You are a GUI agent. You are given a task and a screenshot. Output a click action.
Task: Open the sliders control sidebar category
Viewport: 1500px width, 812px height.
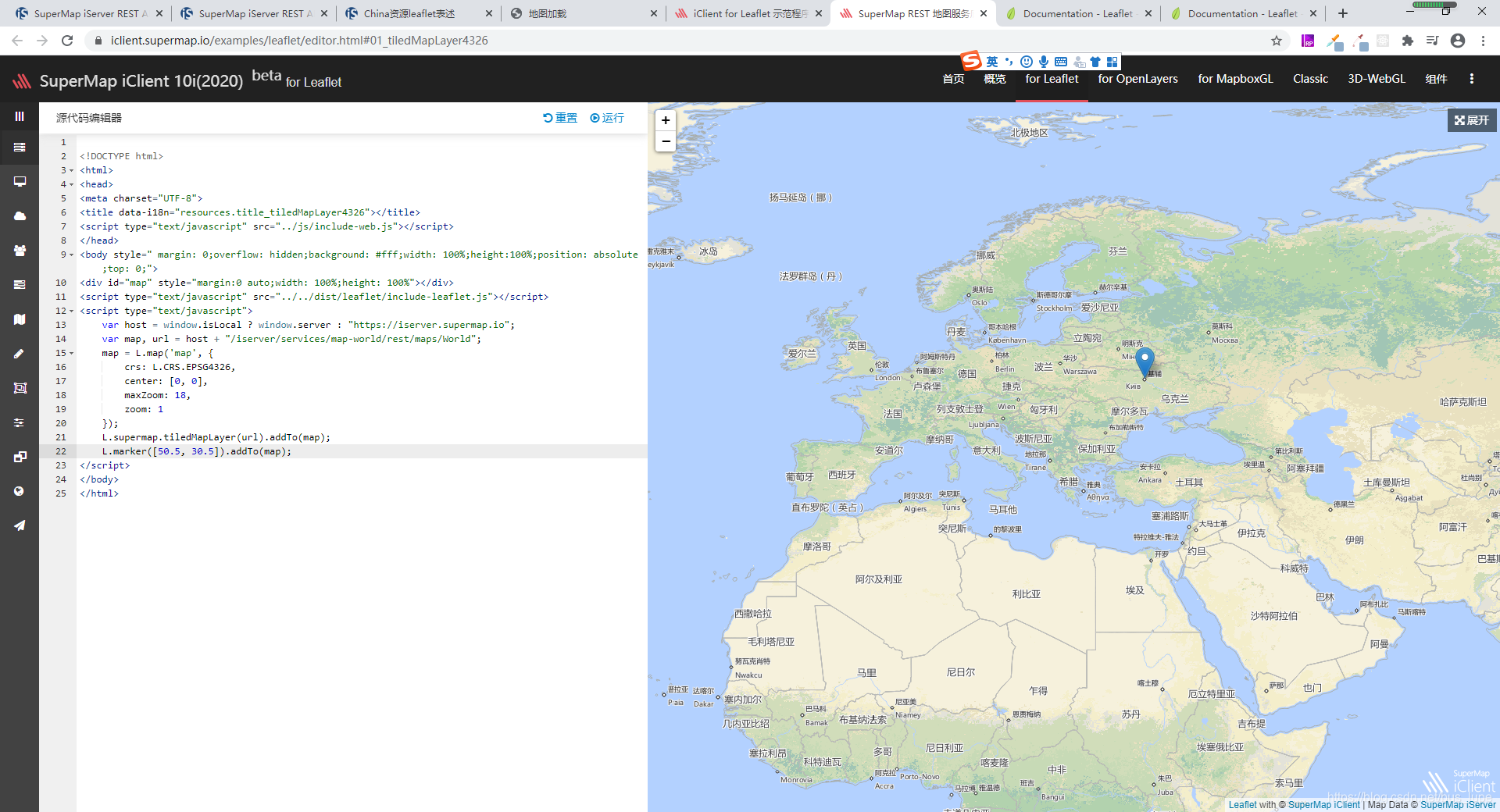point(20,422)
